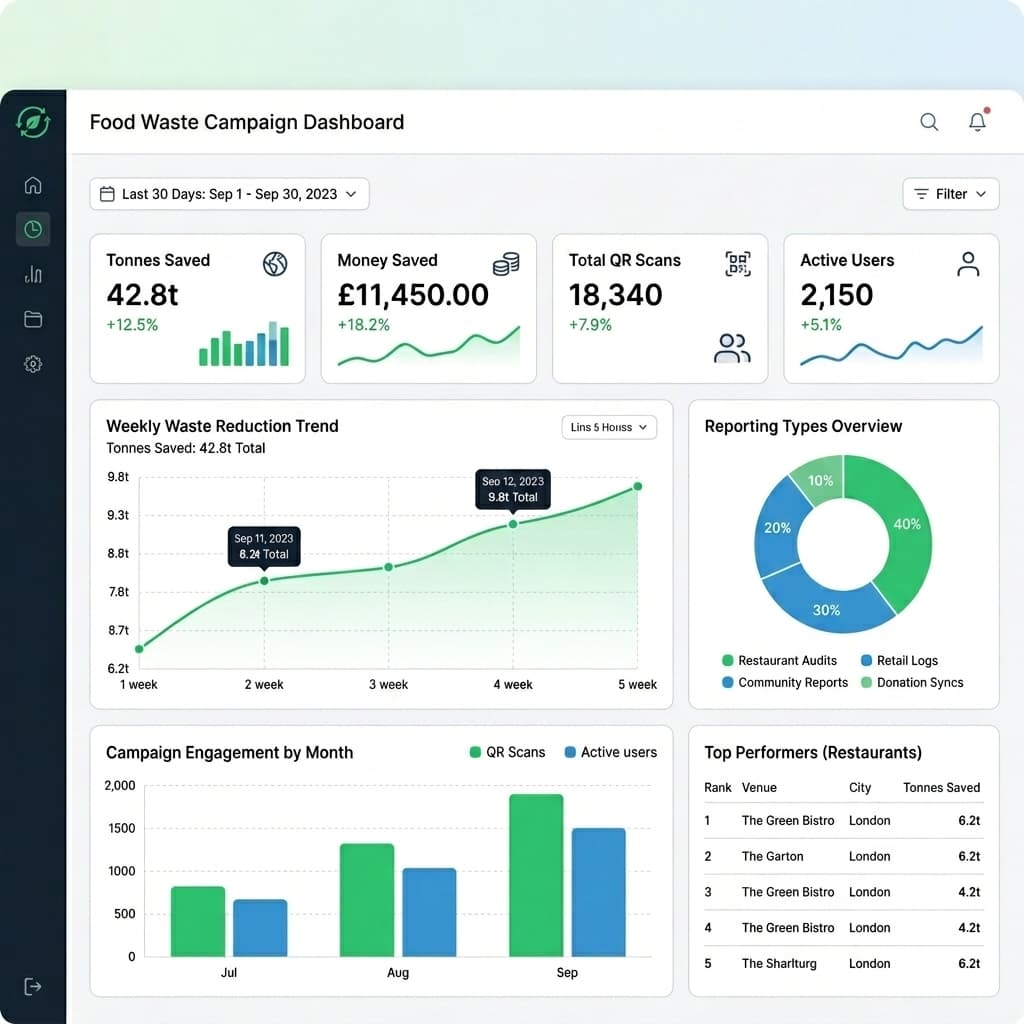
Task: Click the +12.5% change on Tonnes Saved
Action: pos(133,325)
